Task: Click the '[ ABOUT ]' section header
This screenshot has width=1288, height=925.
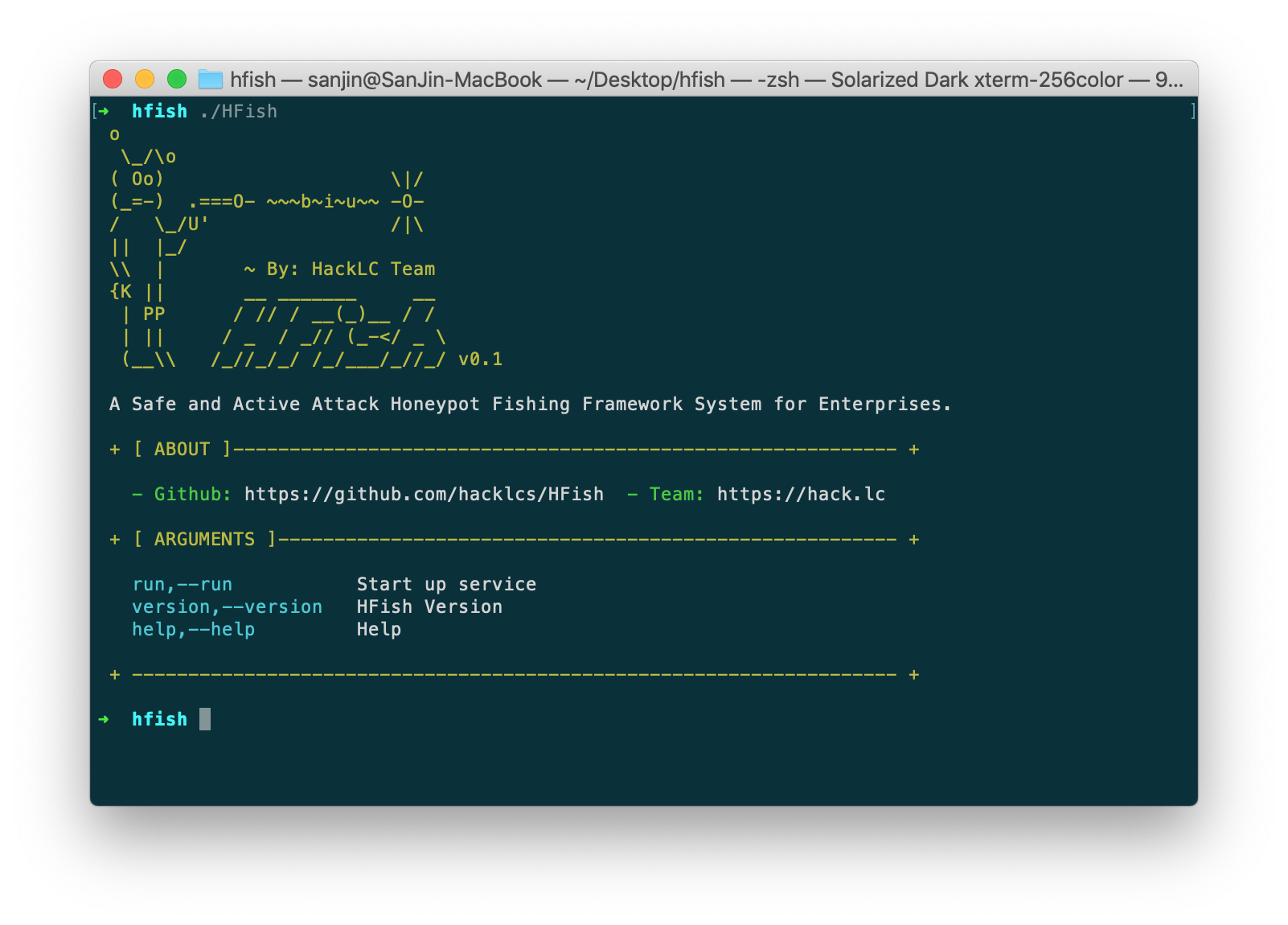Action: pos(183,449)
